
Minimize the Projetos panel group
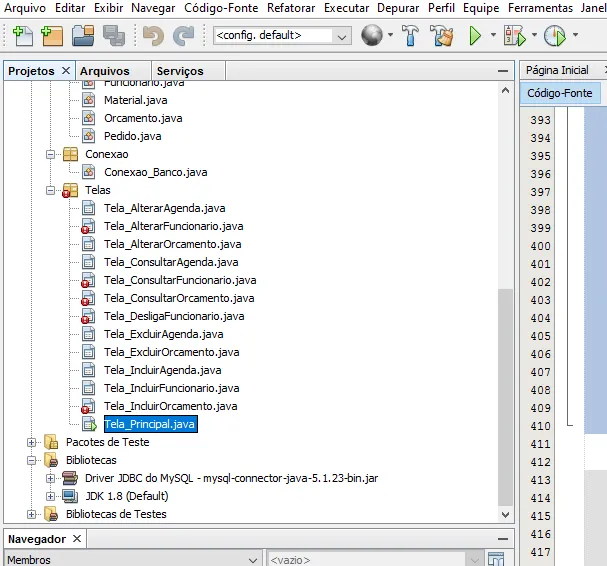tap(503, 71)
